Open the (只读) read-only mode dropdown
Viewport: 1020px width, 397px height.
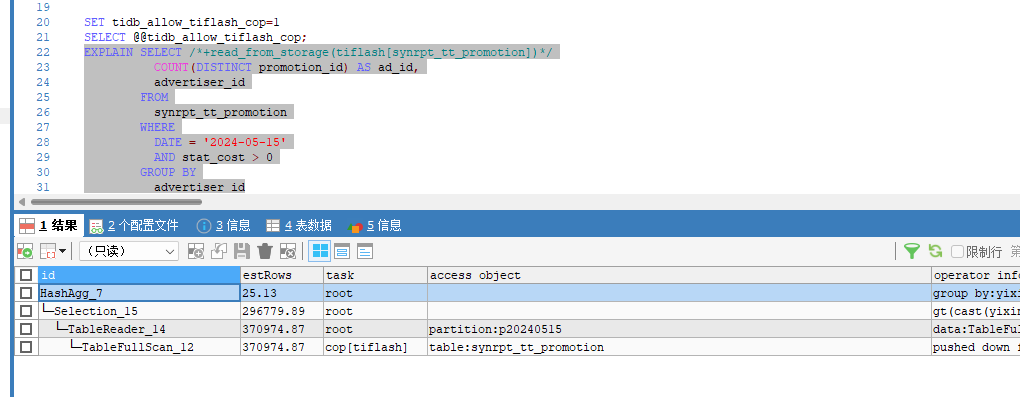(x=129, y=251)
